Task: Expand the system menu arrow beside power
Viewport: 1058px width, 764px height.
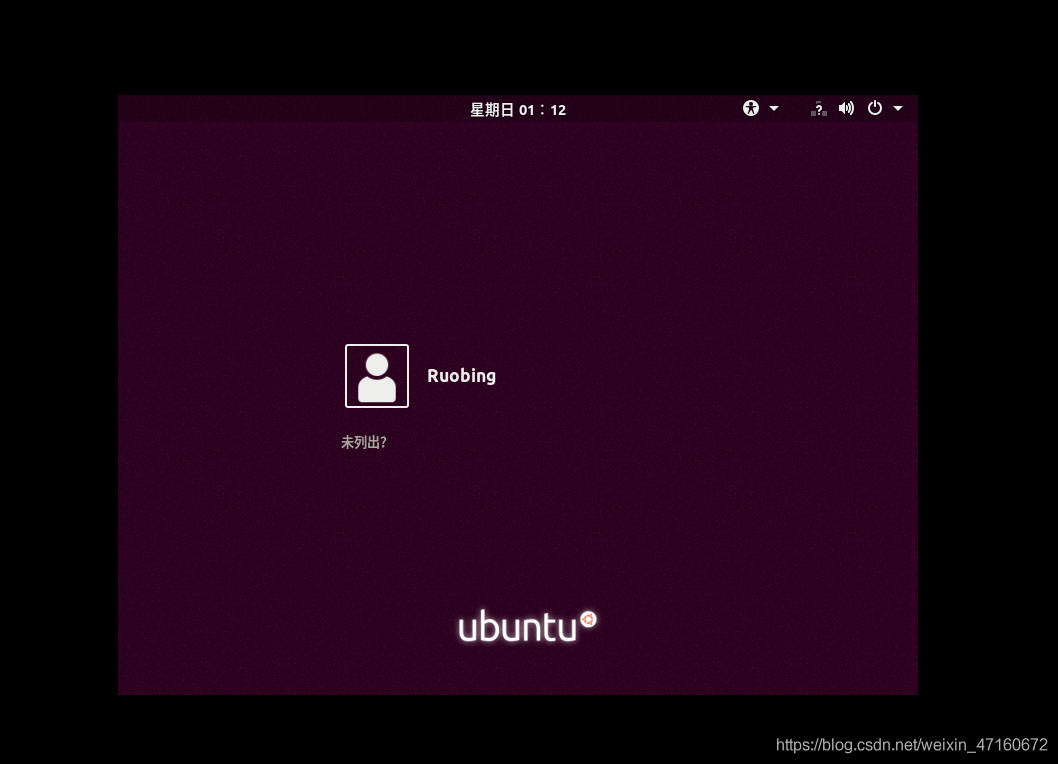Action: tap(898, 108)
